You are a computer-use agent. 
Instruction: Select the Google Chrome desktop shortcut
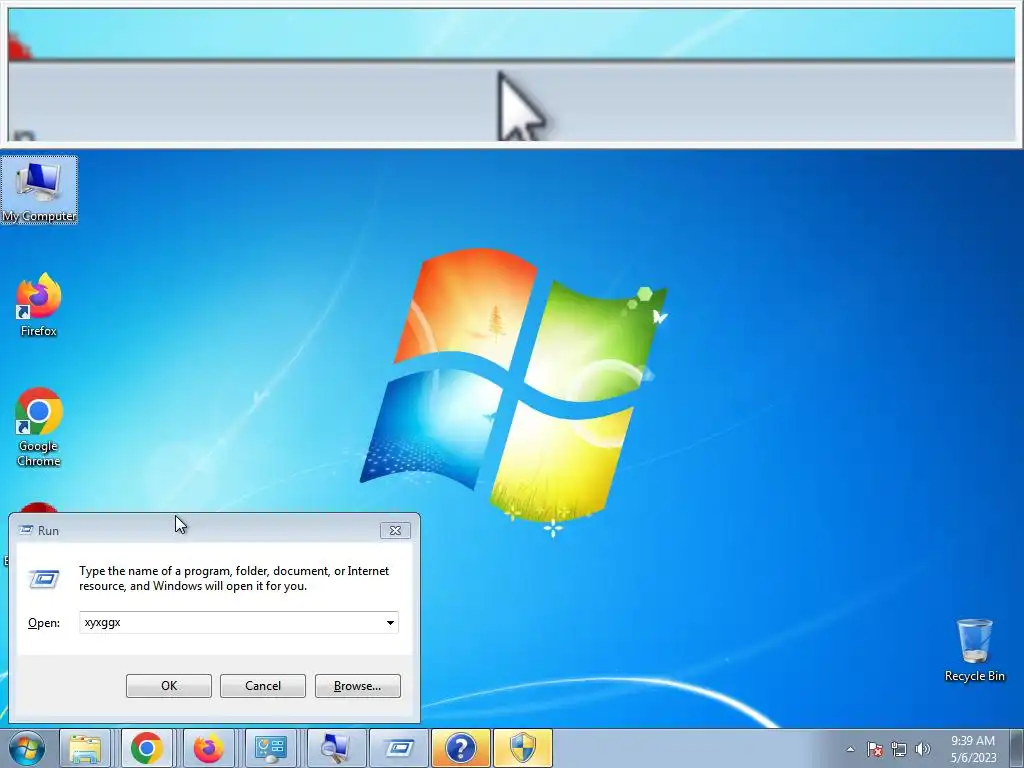[x=39, y=428]
